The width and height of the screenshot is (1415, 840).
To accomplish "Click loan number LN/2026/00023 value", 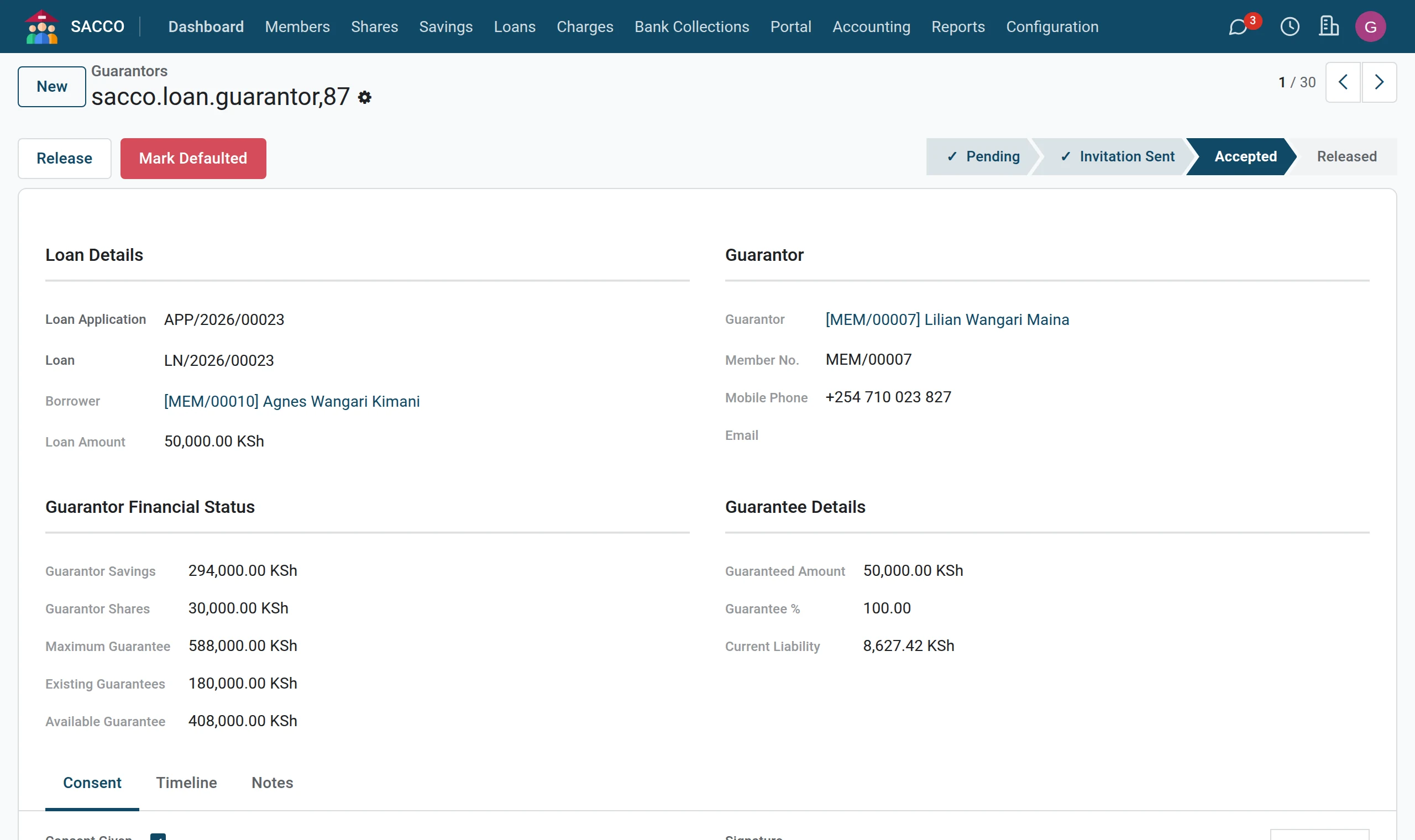I will coord(219,360).
